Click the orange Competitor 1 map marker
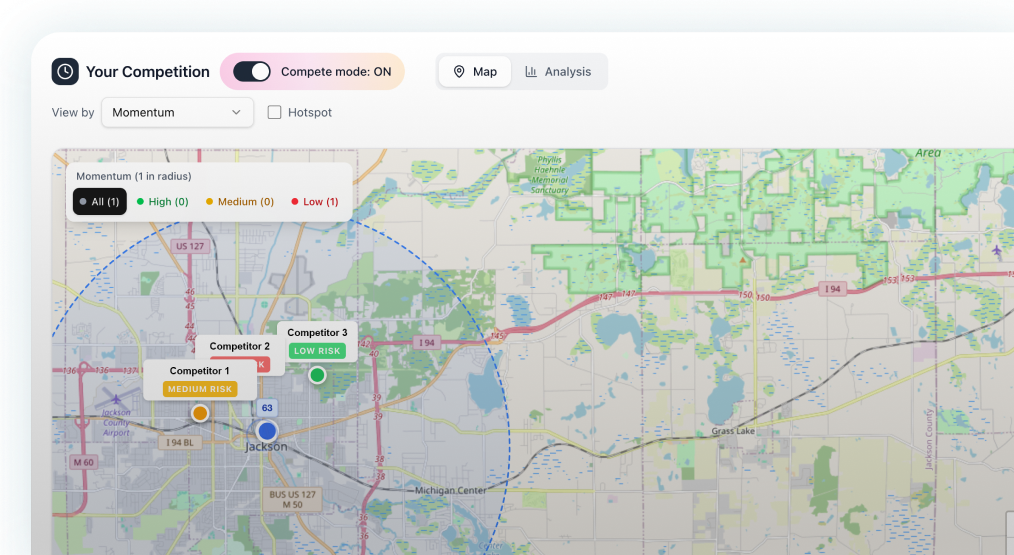 200,413
